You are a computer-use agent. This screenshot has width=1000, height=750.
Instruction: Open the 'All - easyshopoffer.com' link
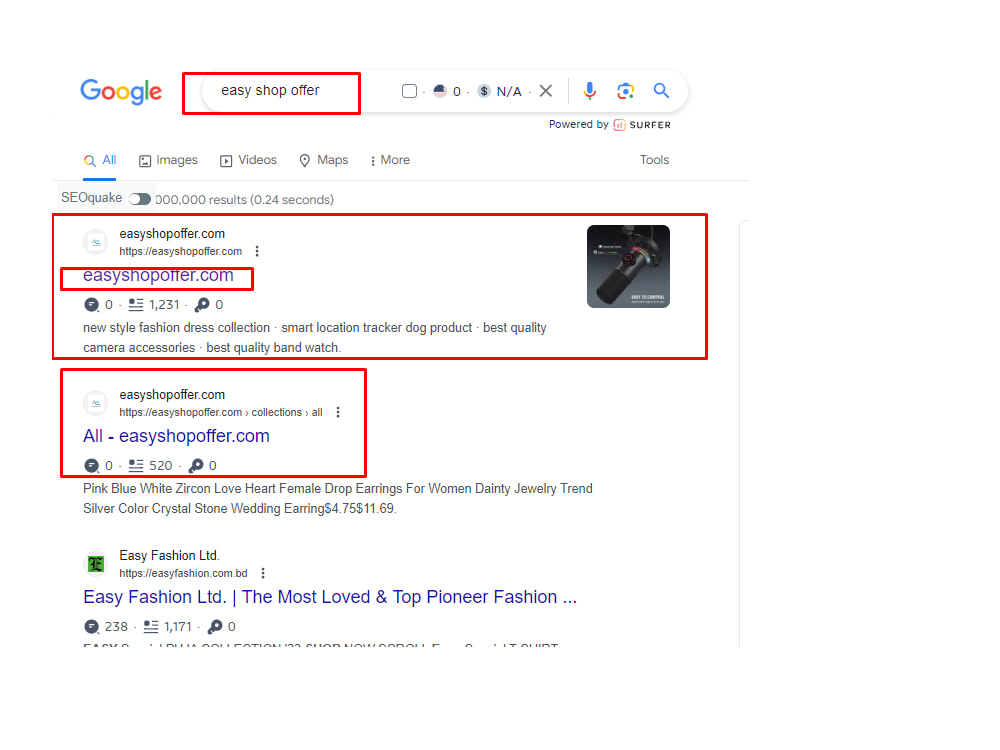[x=176, y=436]
